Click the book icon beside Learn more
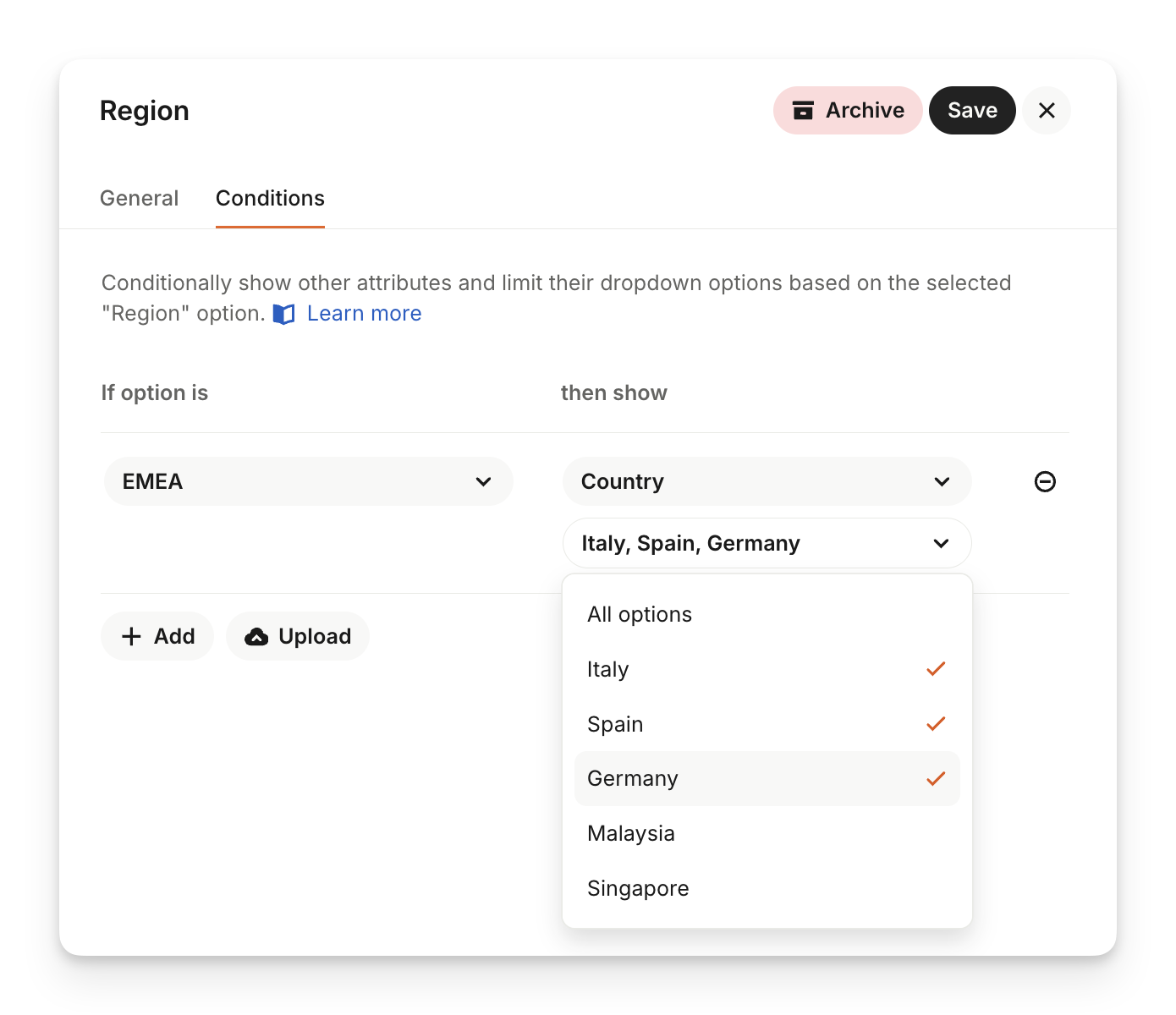 [x=284, y=315]
